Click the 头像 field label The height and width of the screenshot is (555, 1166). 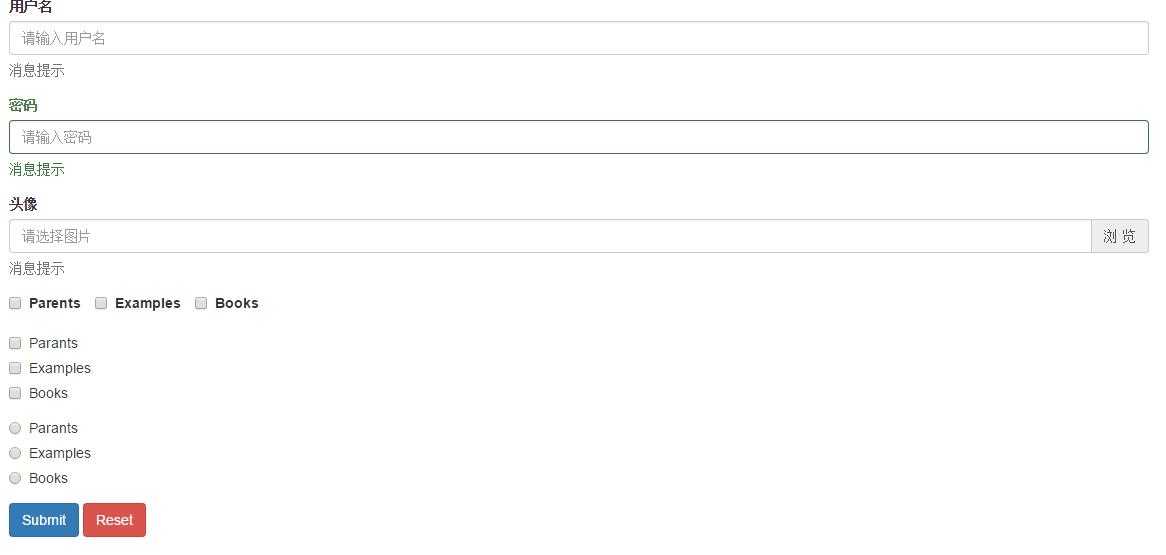pos(23,204)
